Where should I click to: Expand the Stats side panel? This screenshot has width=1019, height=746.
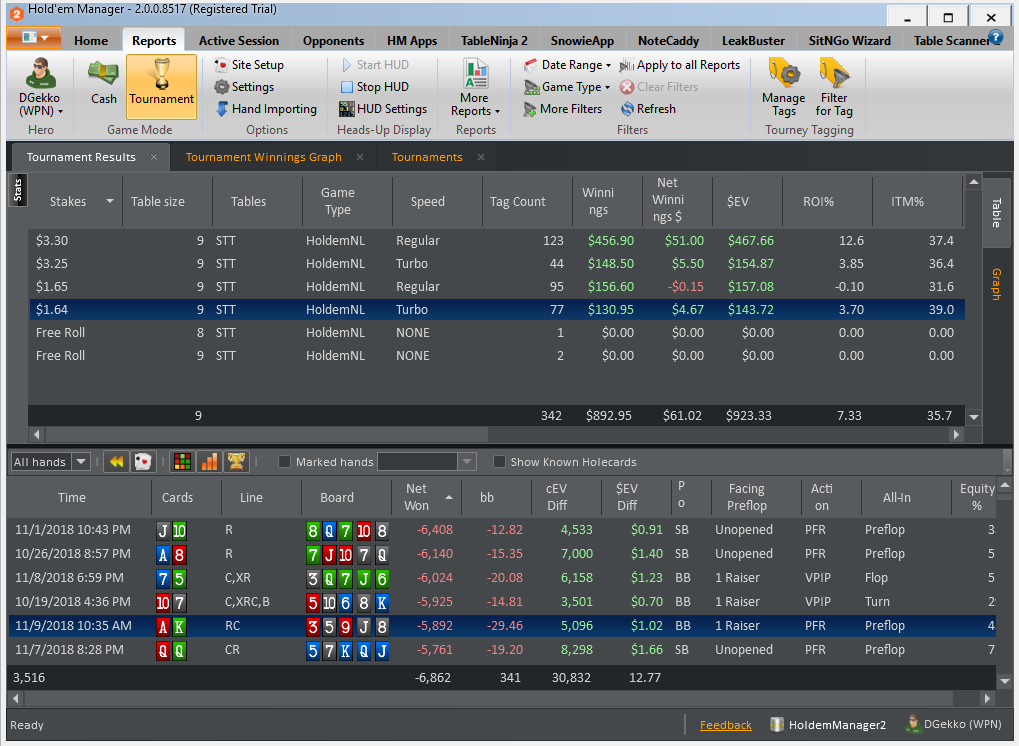tap(18, 190)
